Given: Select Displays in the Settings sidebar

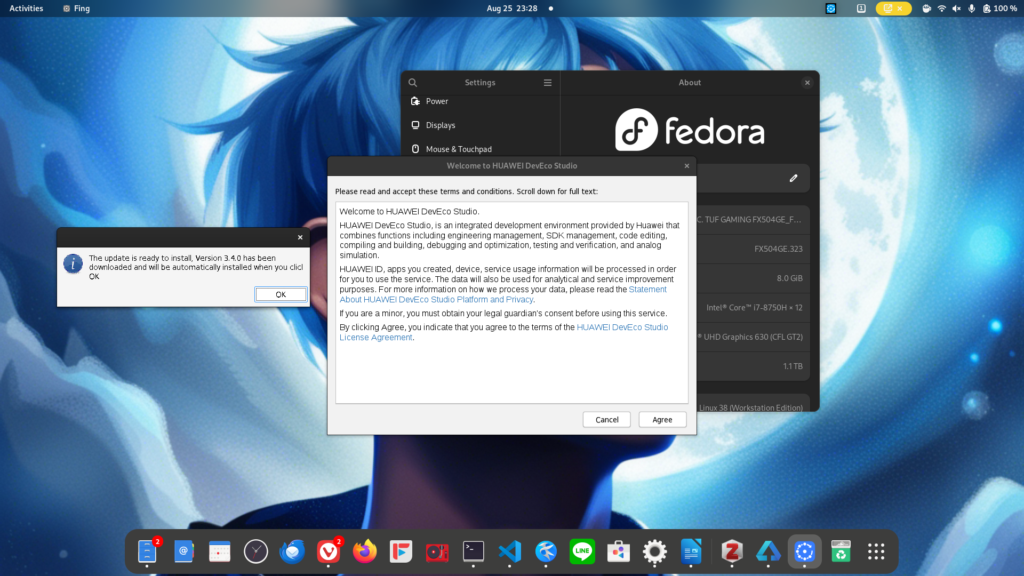Looking at the screenshot, I should pyautogui.click(x=440, y=125).
